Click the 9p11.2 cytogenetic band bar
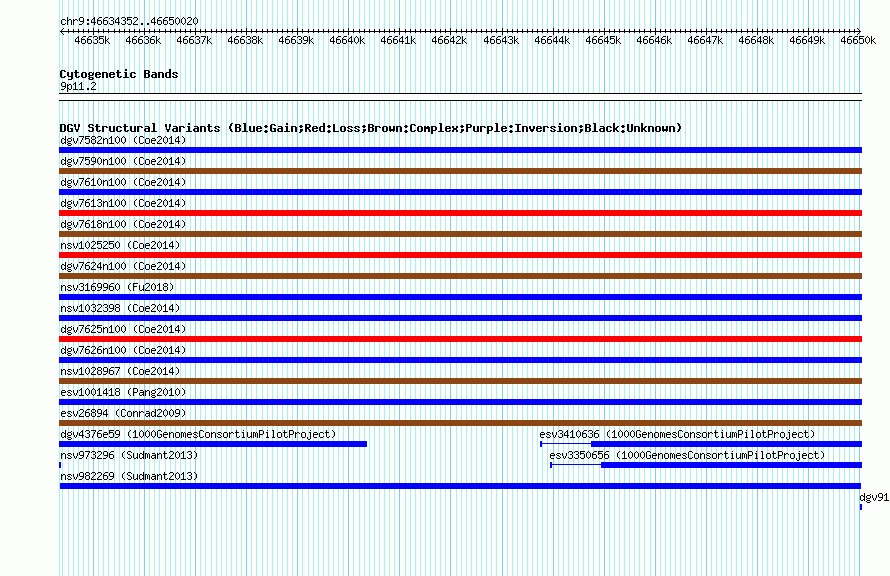Screen dimensions: 890x576 pos(460,97)
